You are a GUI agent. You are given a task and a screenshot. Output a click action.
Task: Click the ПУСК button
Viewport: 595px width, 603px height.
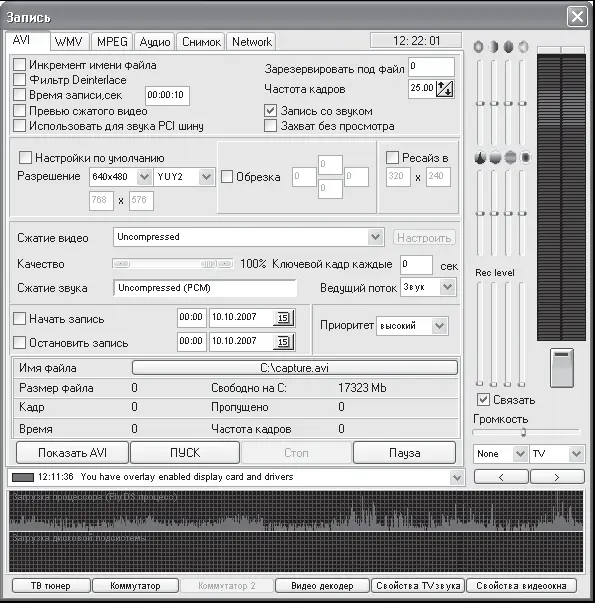pos(185,453)
